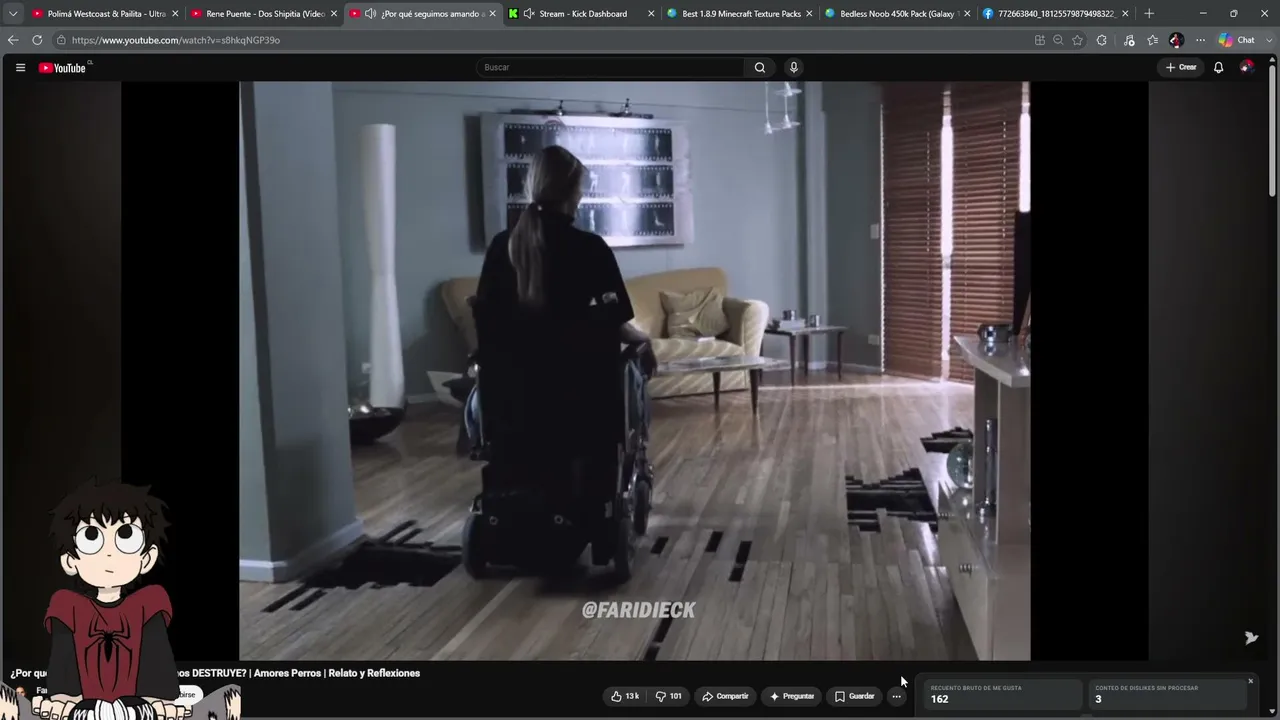The width and height of the screenshot is (1280, 720).
Task: Click the zoom out magnifier in address bar
Action: point(1058,40)
